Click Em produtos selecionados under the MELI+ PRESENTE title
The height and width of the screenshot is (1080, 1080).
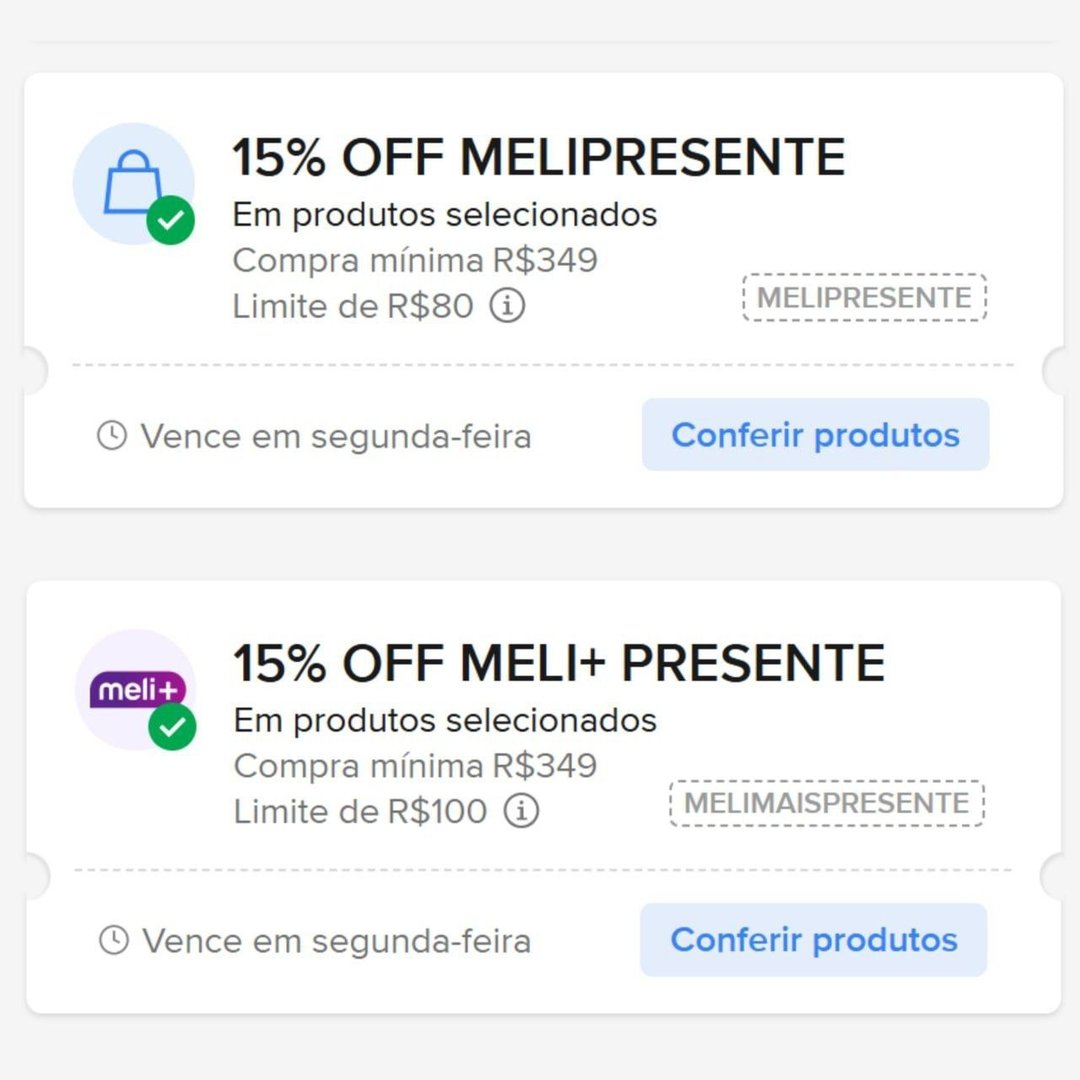coord(445,719)
